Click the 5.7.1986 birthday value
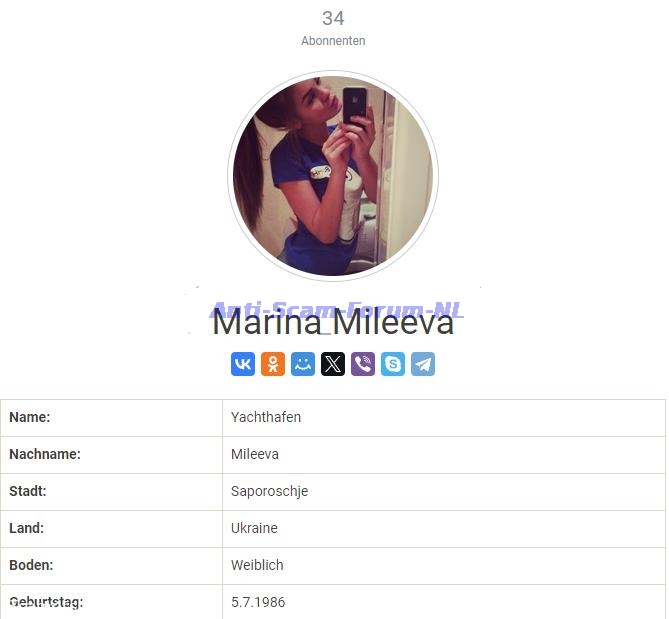This screenshot has width=669, height=619. pyautogui.click(x=258, y=602)
